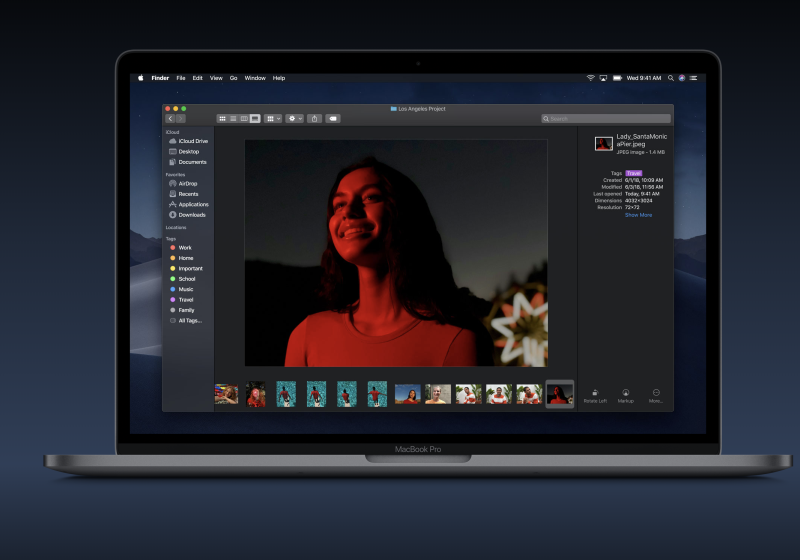Open AirDrop from the sidebar

point(187,184)
